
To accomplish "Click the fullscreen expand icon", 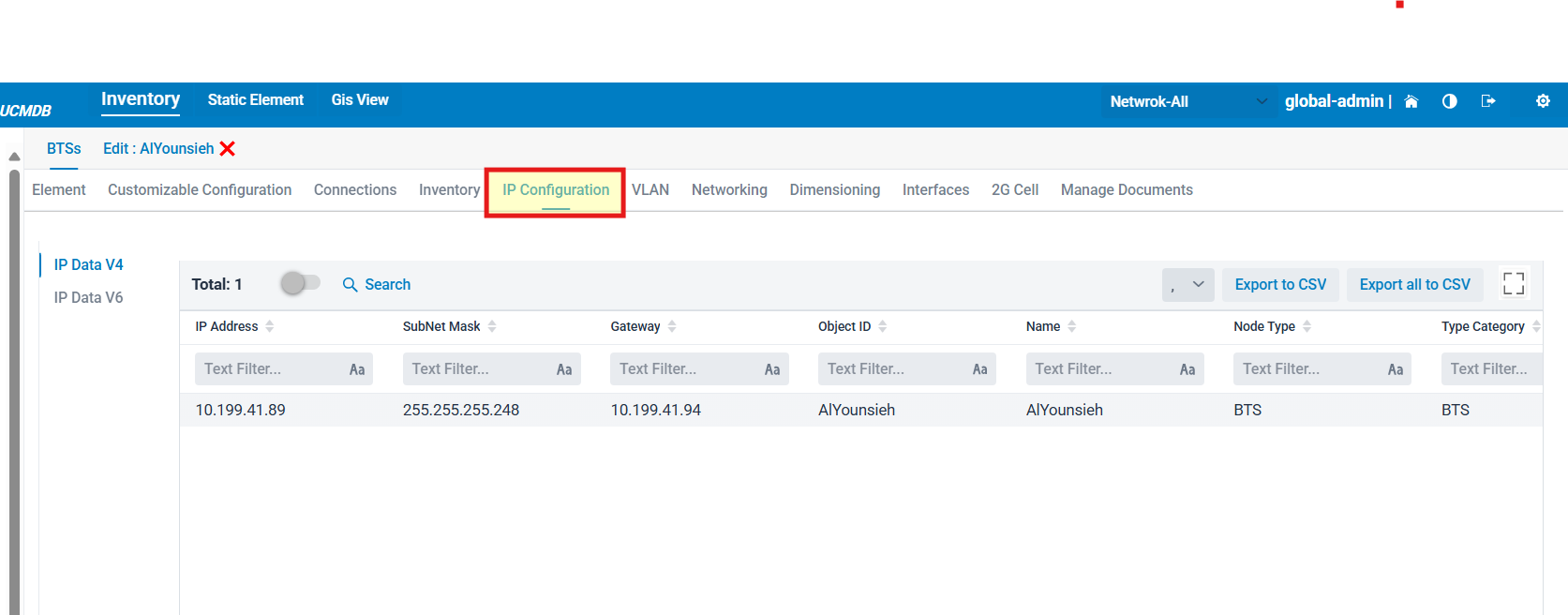I will click(1513, 284).
